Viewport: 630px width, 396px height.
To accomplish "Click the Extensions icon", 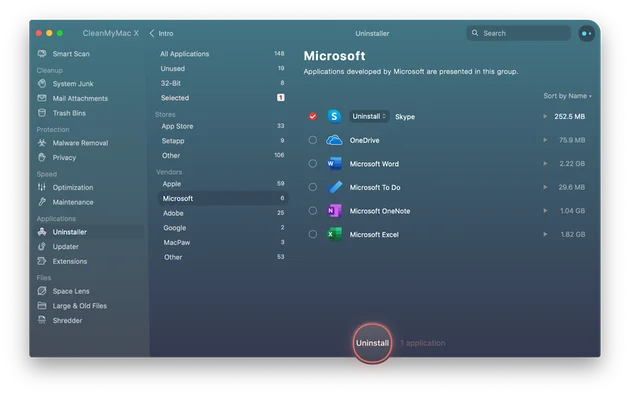I will click(x=42, y=261).
